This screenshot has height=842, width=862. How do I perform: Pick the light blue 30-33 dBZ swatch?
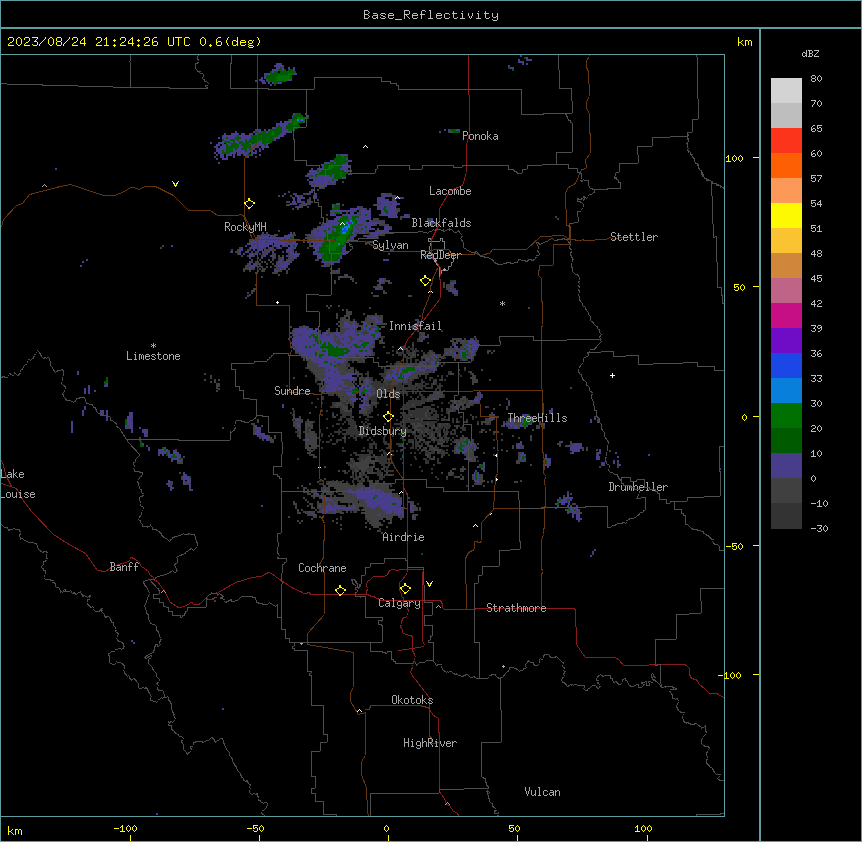pos(786,391)
